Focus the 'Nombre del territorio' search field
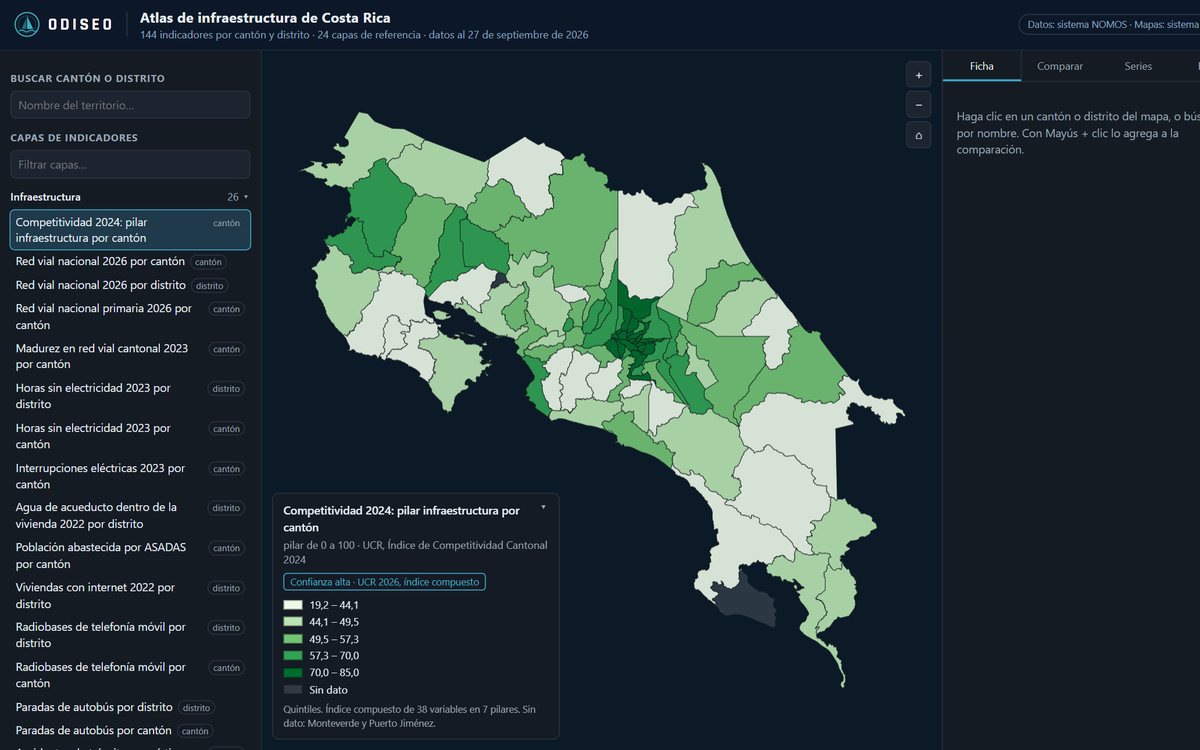Viewport: 1200px width, 750px height. (x=130, y=105)
